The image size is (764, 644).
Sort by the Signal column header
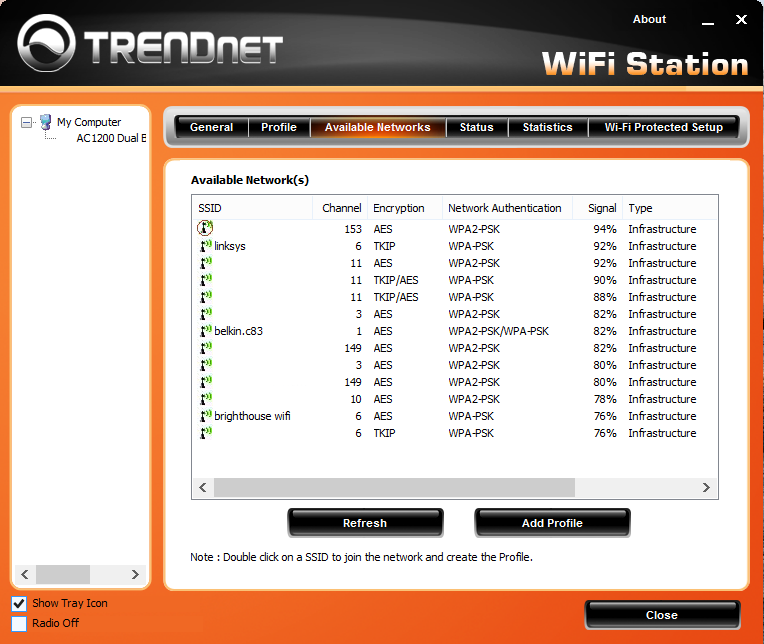click(x=597, y=208)
